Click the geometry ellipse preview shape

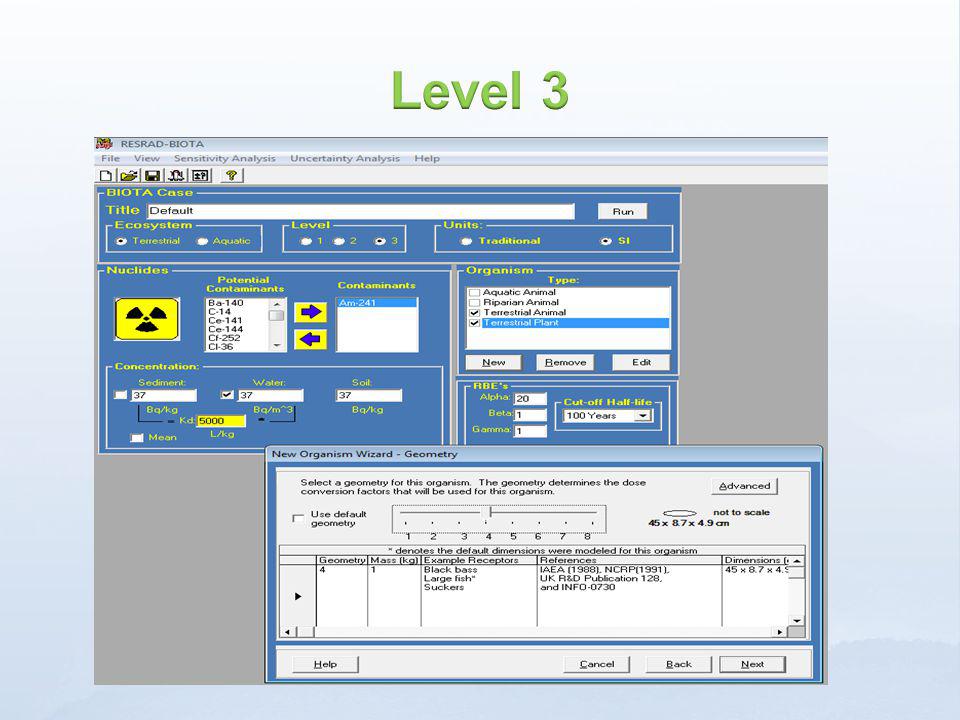click(680, 513)
